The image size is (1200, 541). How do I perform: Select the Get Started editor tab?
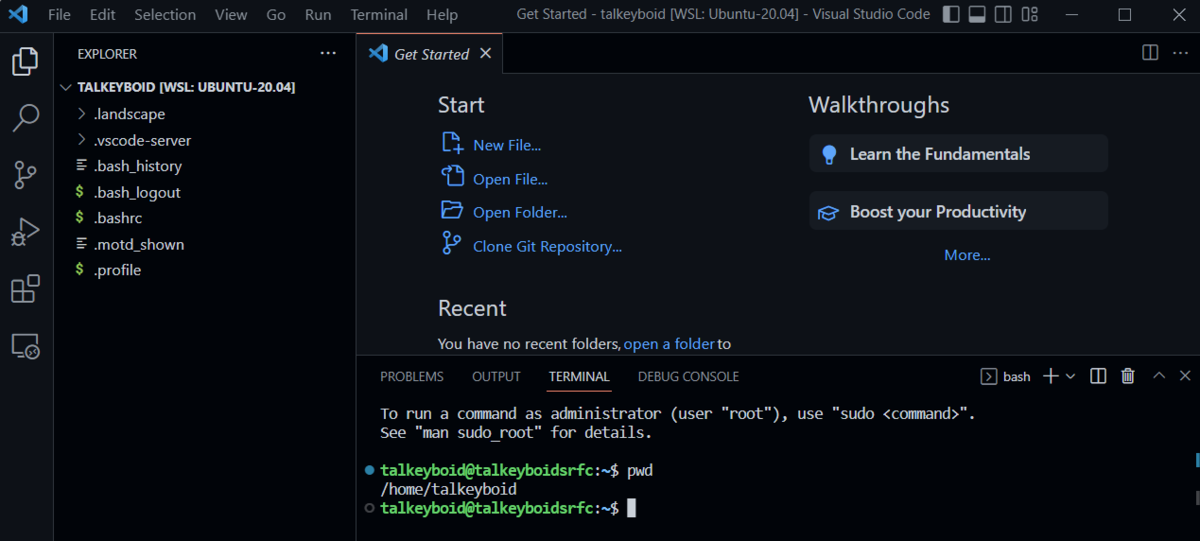click(431, 54)
